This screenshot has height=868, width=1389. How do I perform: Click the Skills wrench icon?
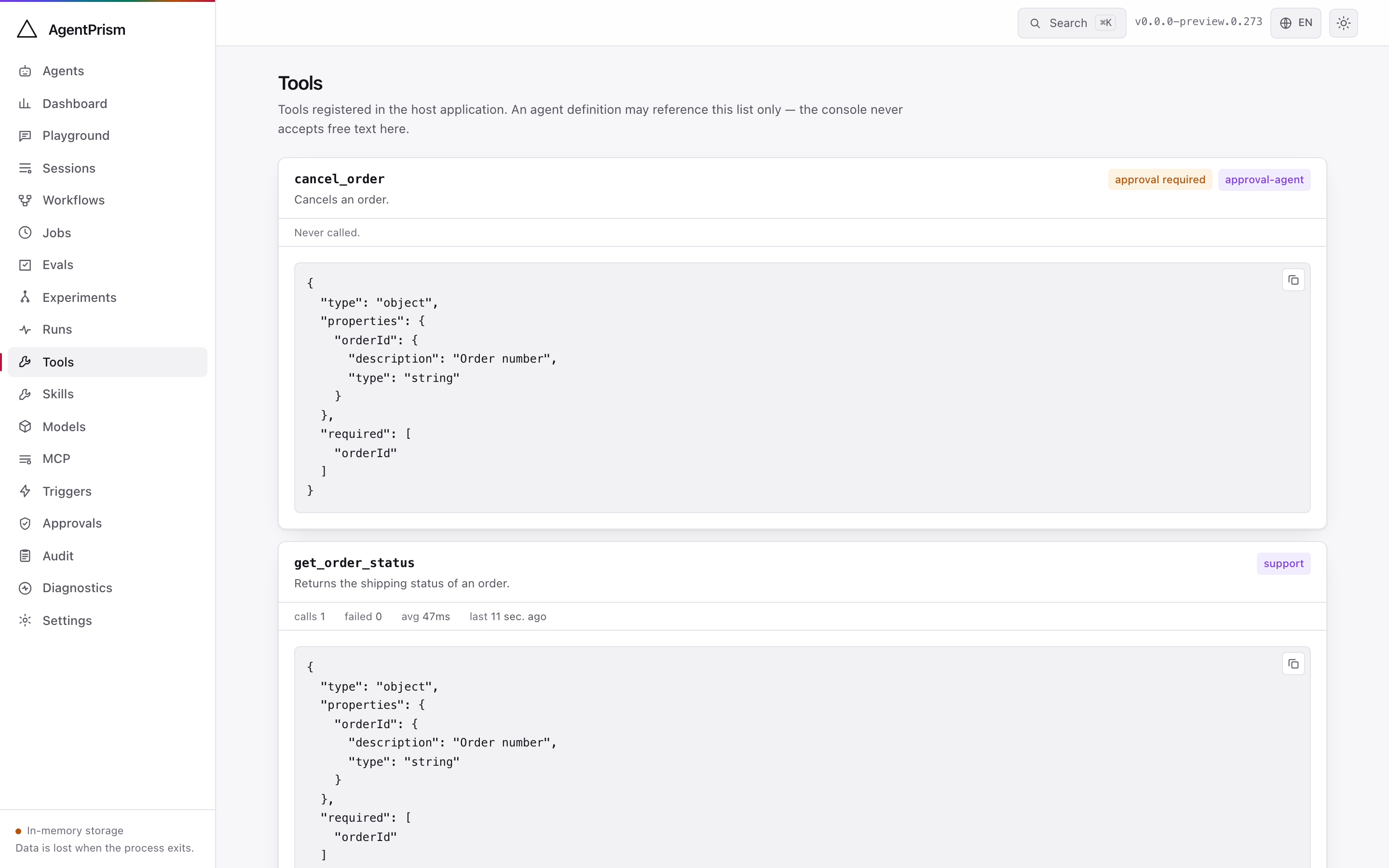pyautogui.click(x=25, y=394)
